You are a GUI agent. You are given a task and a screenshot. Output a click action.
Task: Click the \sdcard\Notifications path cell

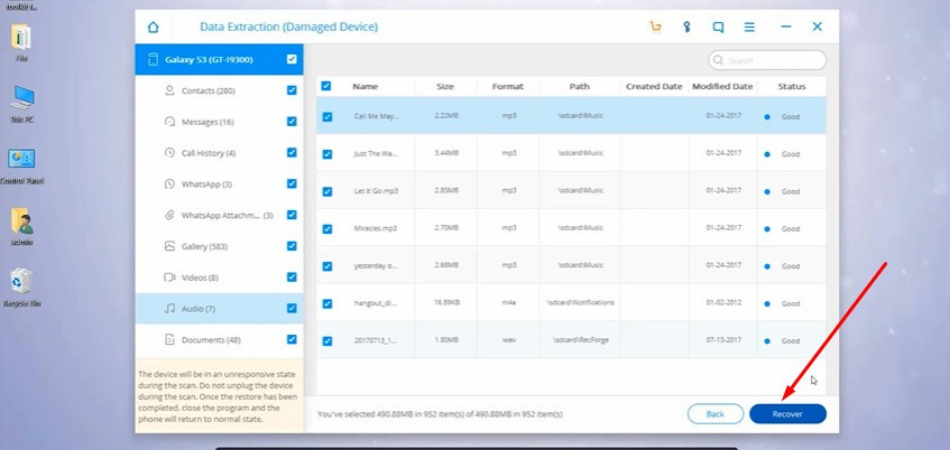tap(580, 302)
